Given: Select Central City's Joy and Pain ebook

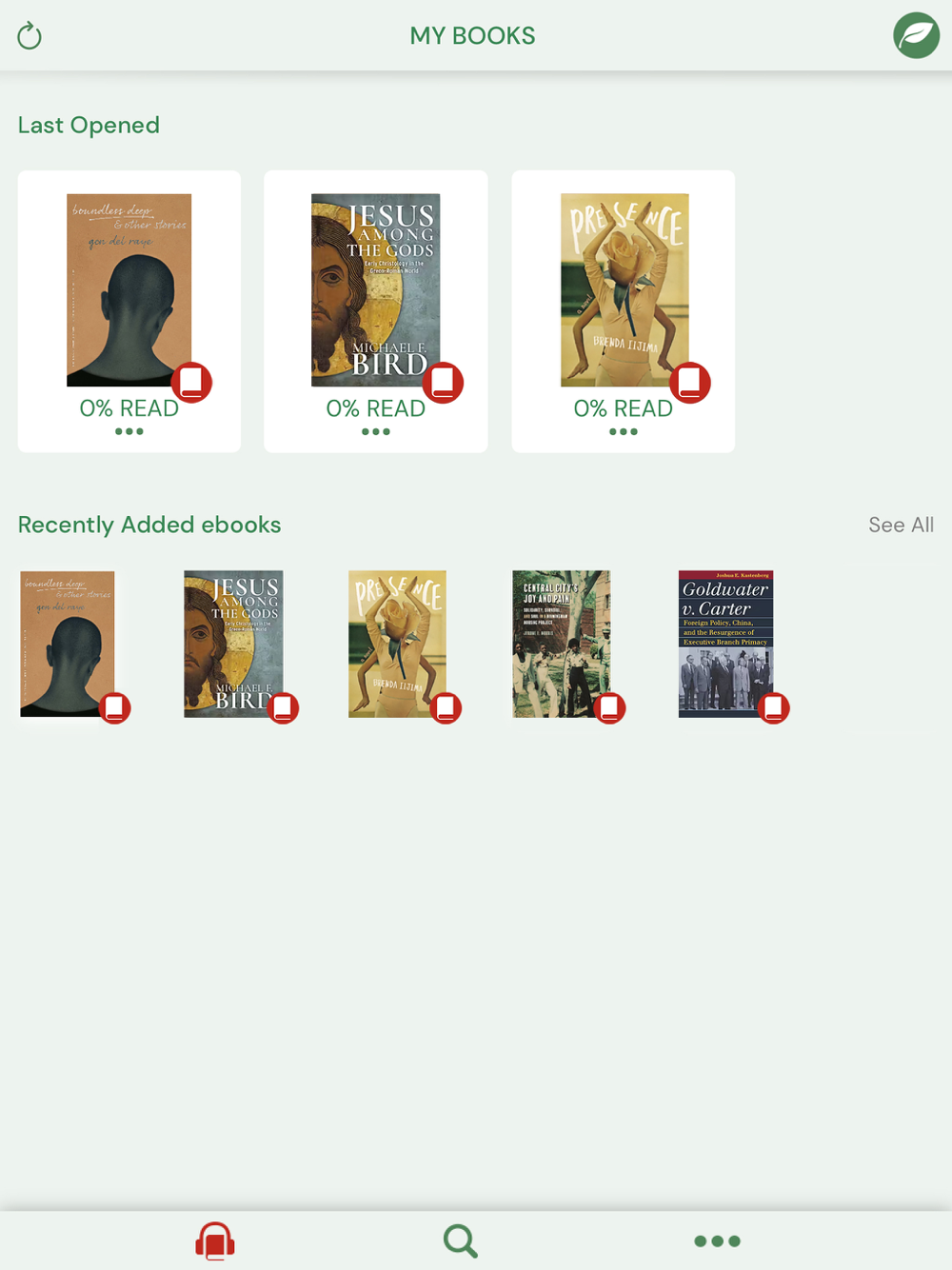Looking at the screenshot, I should coord(562,644).
